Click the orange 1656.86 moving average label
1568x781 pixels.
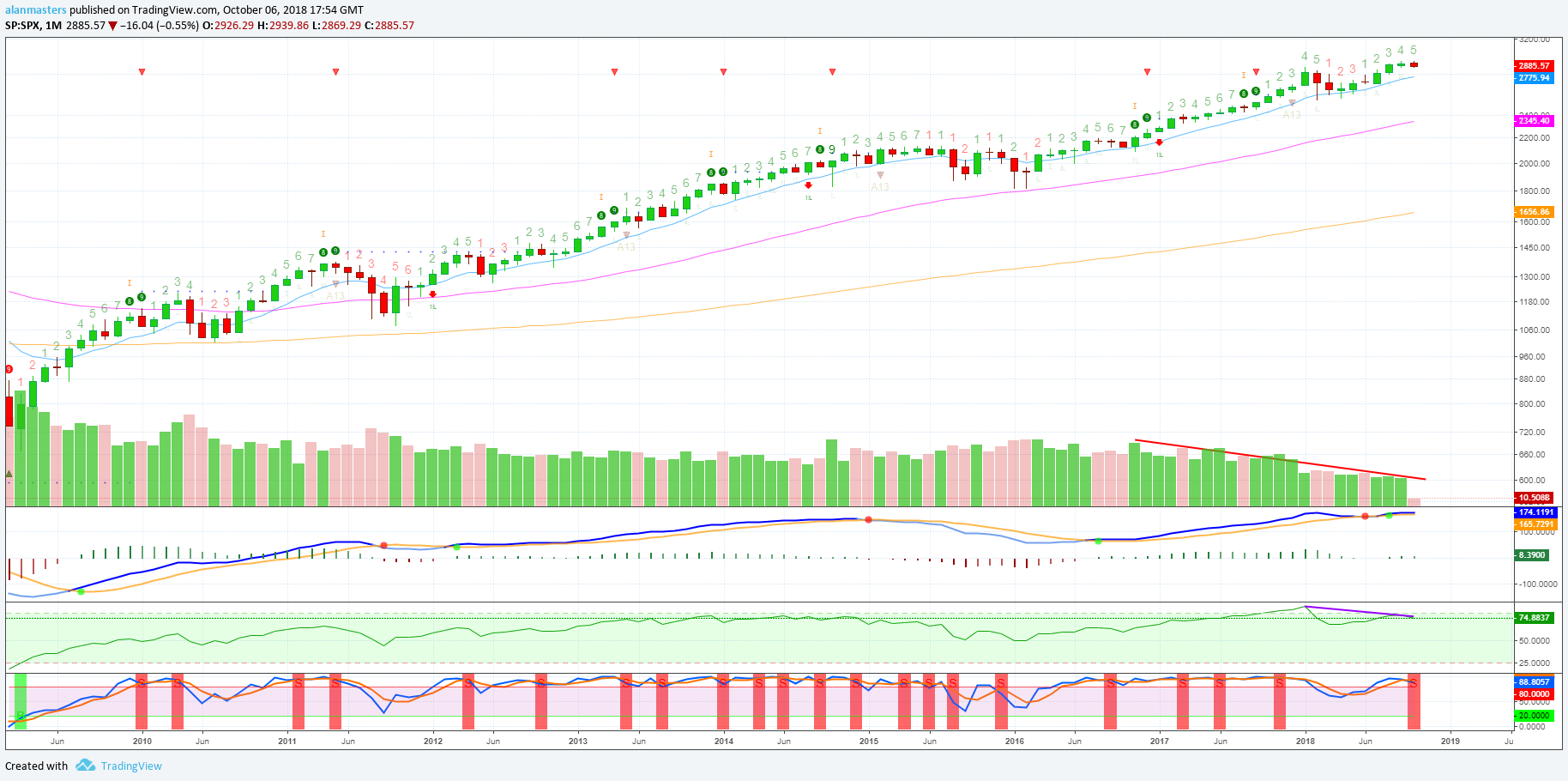pyautogui.click(x=1534, y=212)
